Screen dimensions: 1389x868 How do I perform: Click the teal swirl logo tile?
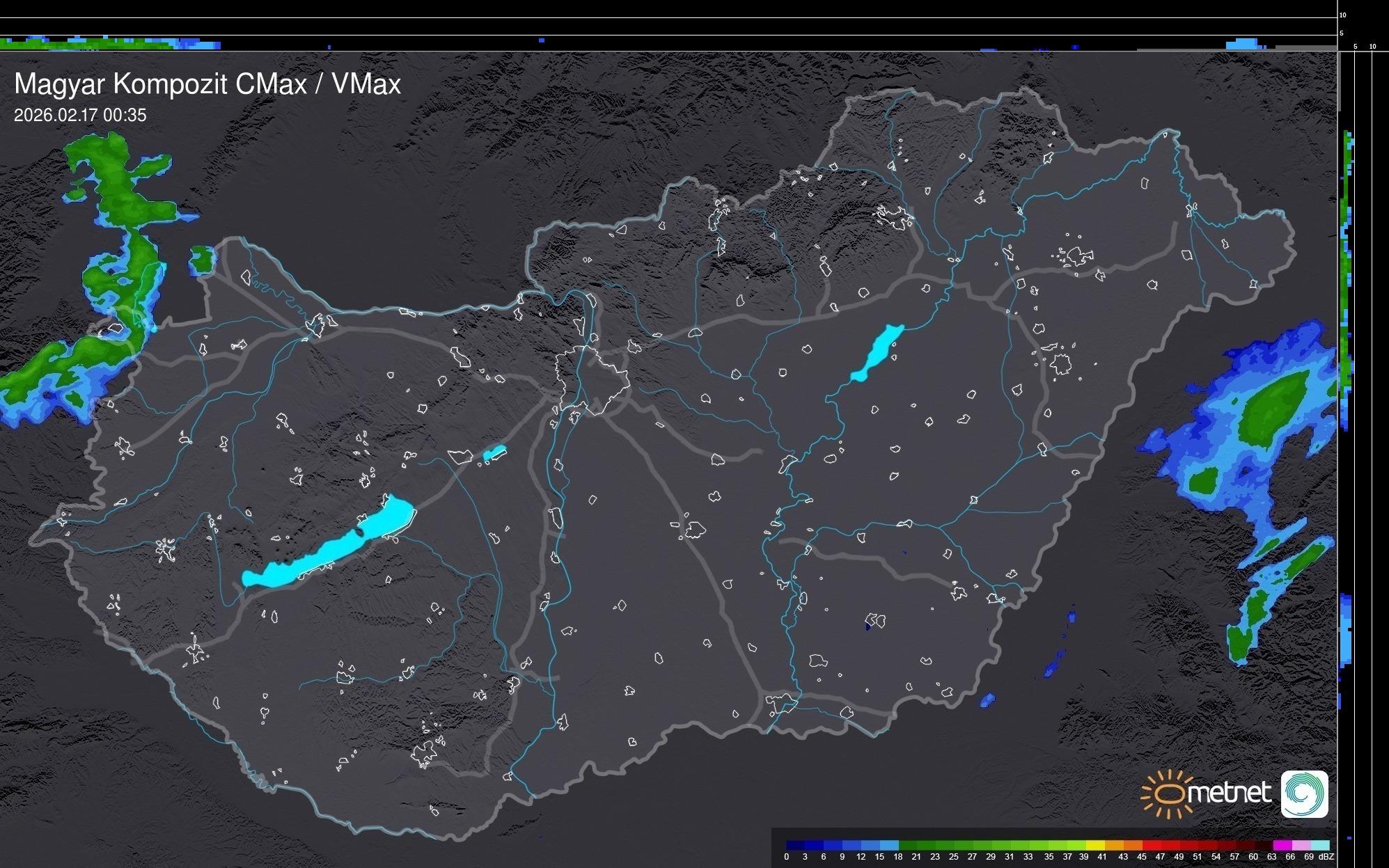coord(1304,794)
